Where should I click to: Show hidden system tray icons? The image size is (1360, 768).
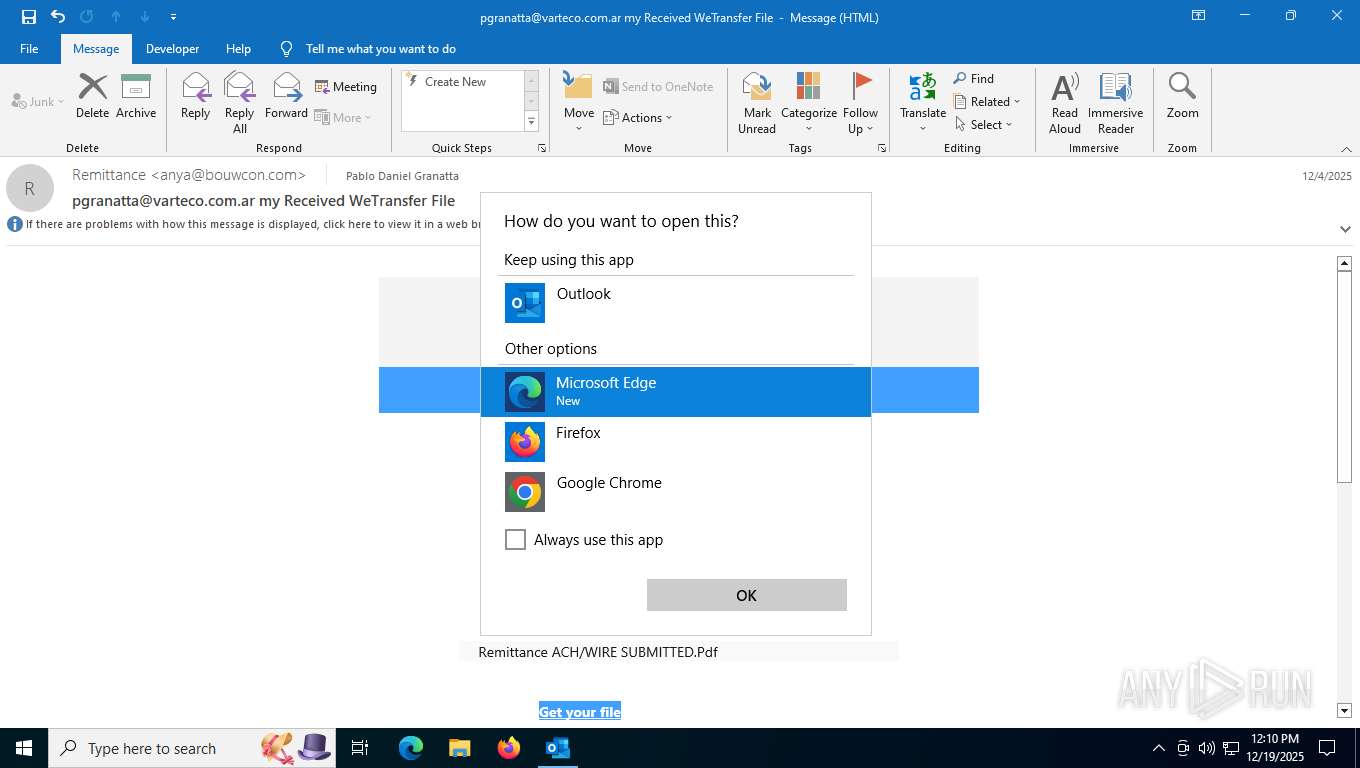click(1159, 748)
